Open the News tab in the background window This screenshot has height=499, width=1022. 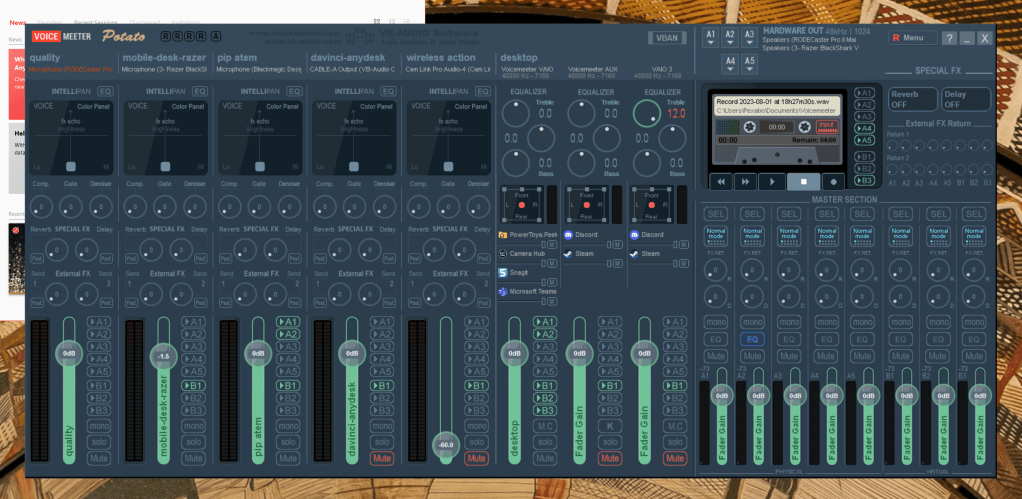pos(18,22)
